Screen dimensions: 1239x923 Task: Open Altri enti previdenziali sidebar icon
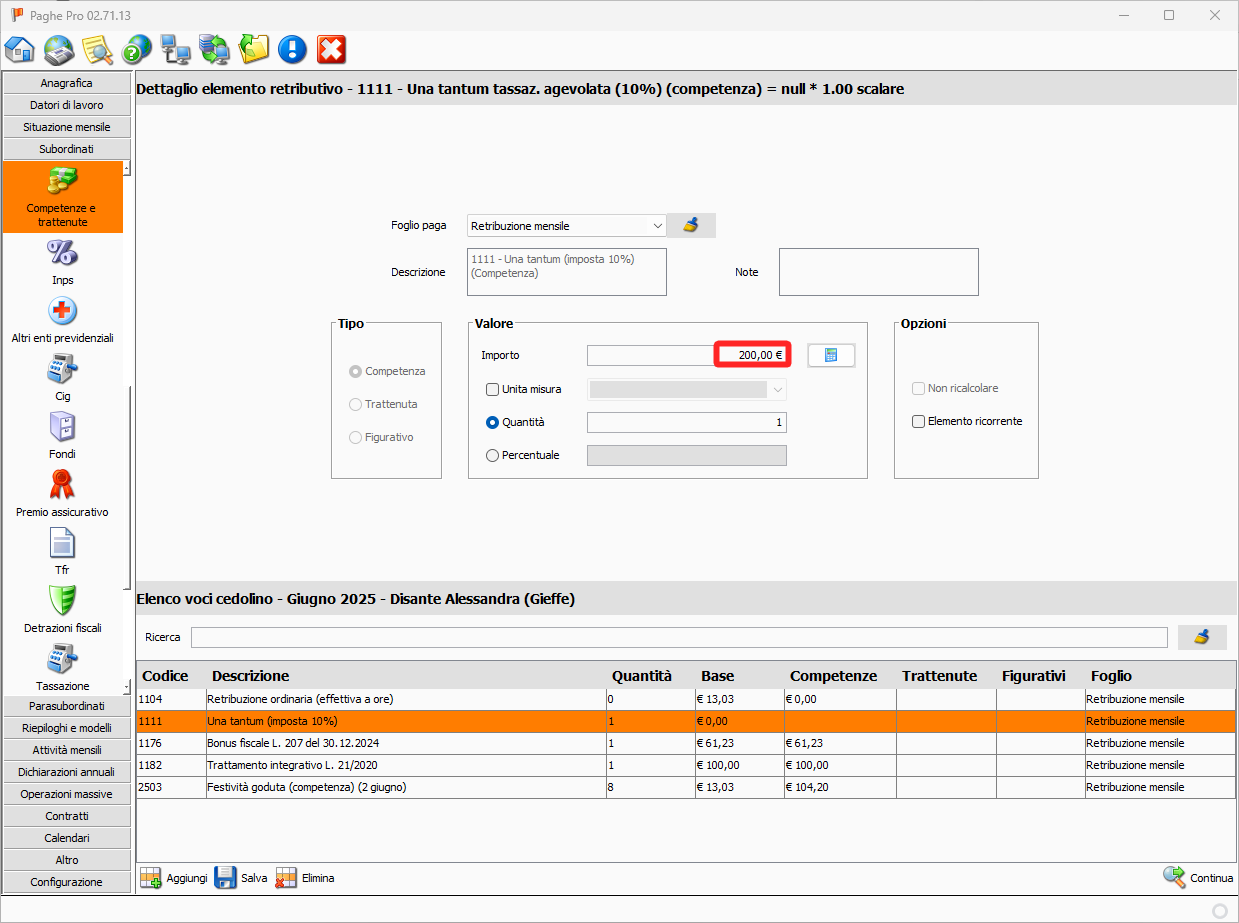(63, 311)
